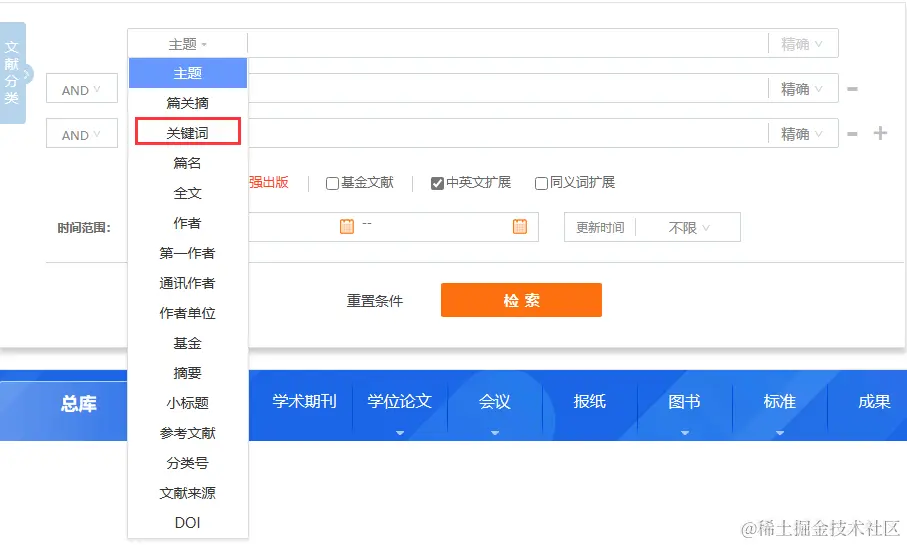
Task: Select 关键词 from the field list
Action: pos(187,132)
